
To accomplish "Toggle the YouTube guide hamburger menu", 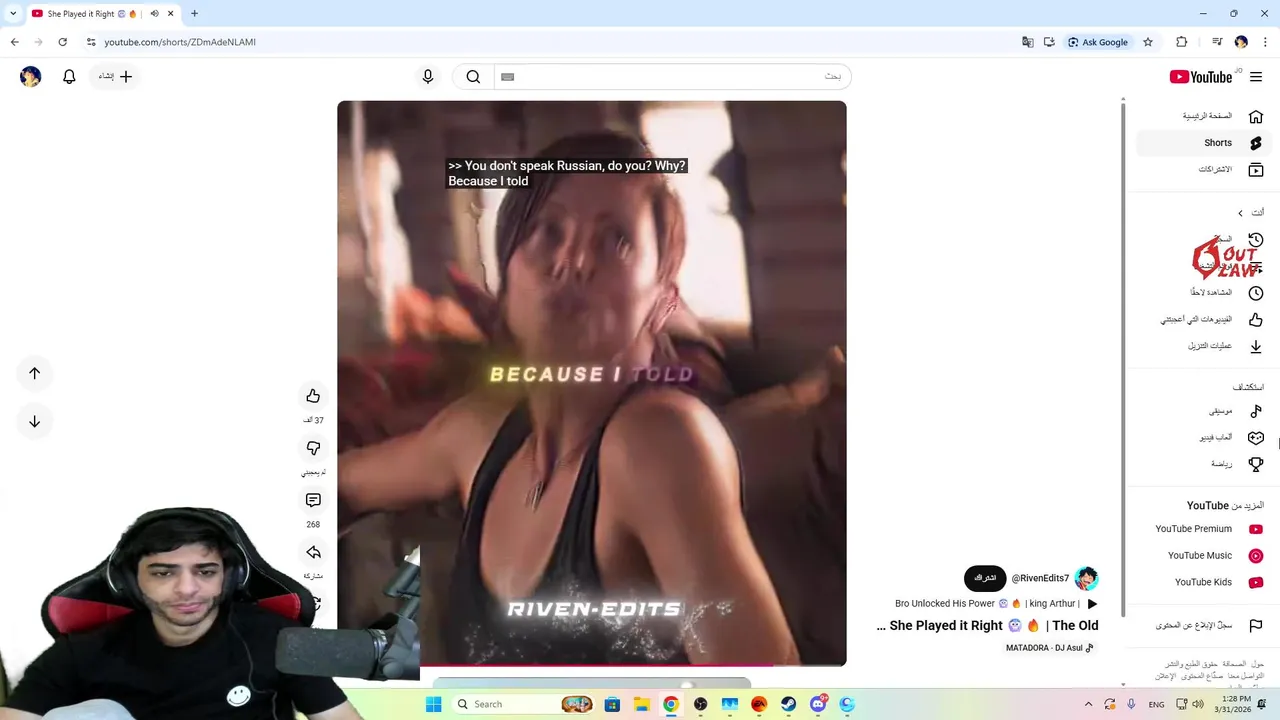I will [1256, 77].
